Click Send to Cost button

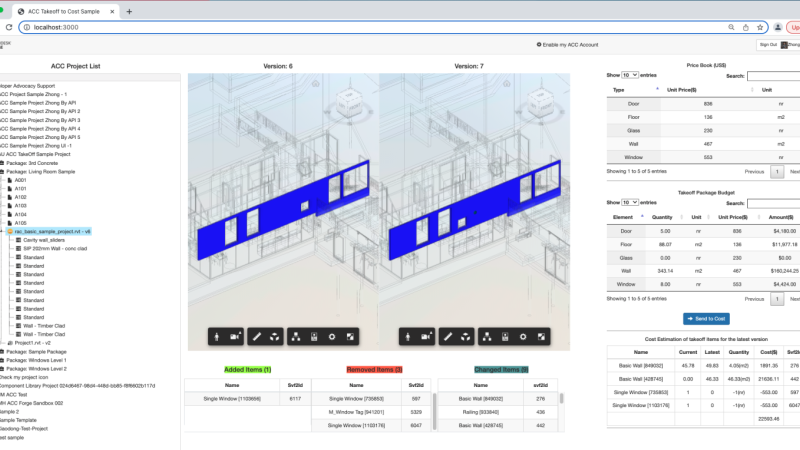pos(706,319)
